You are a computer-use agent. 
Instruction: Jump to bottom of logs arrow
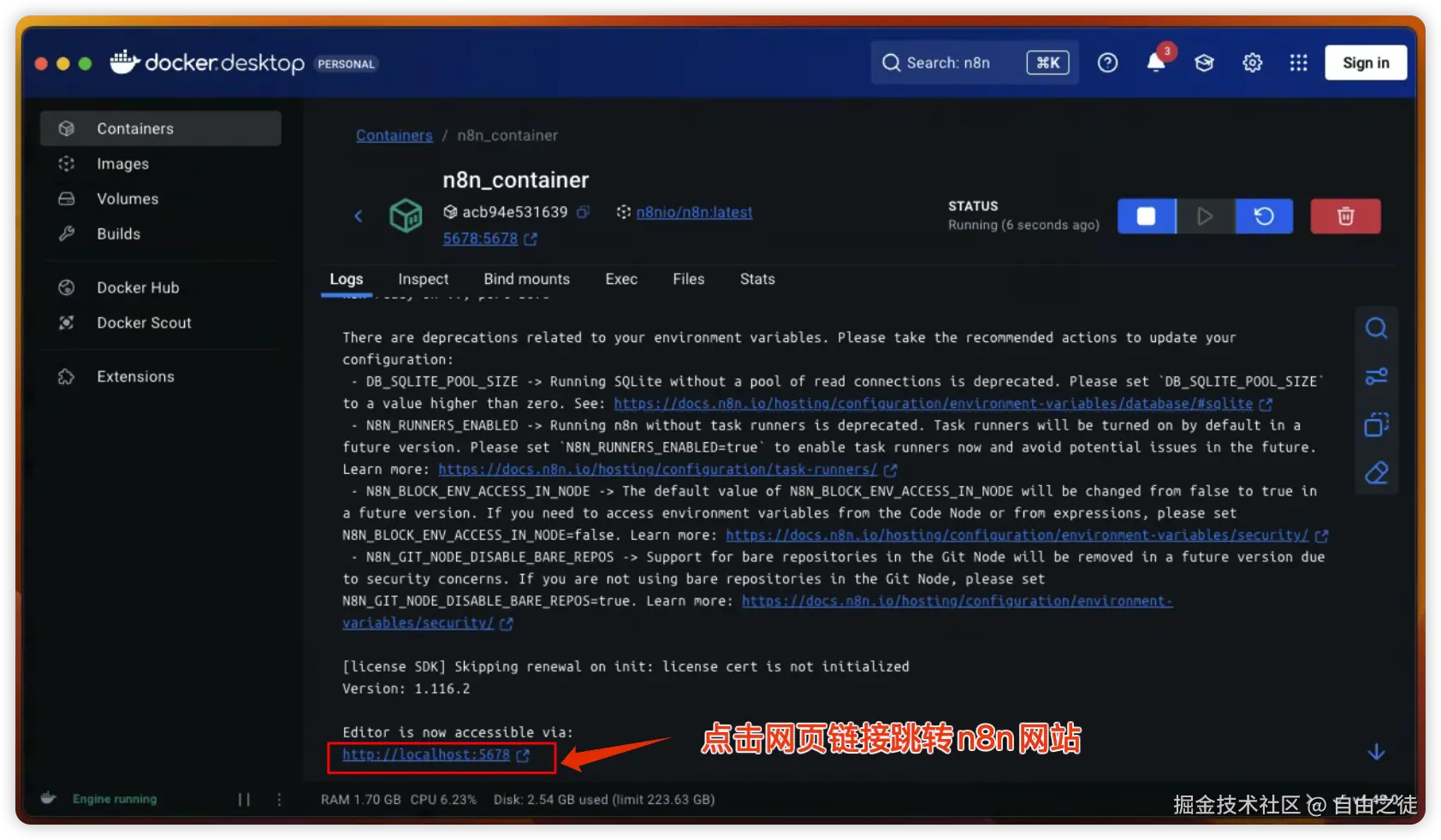(x=1376, y=752)
